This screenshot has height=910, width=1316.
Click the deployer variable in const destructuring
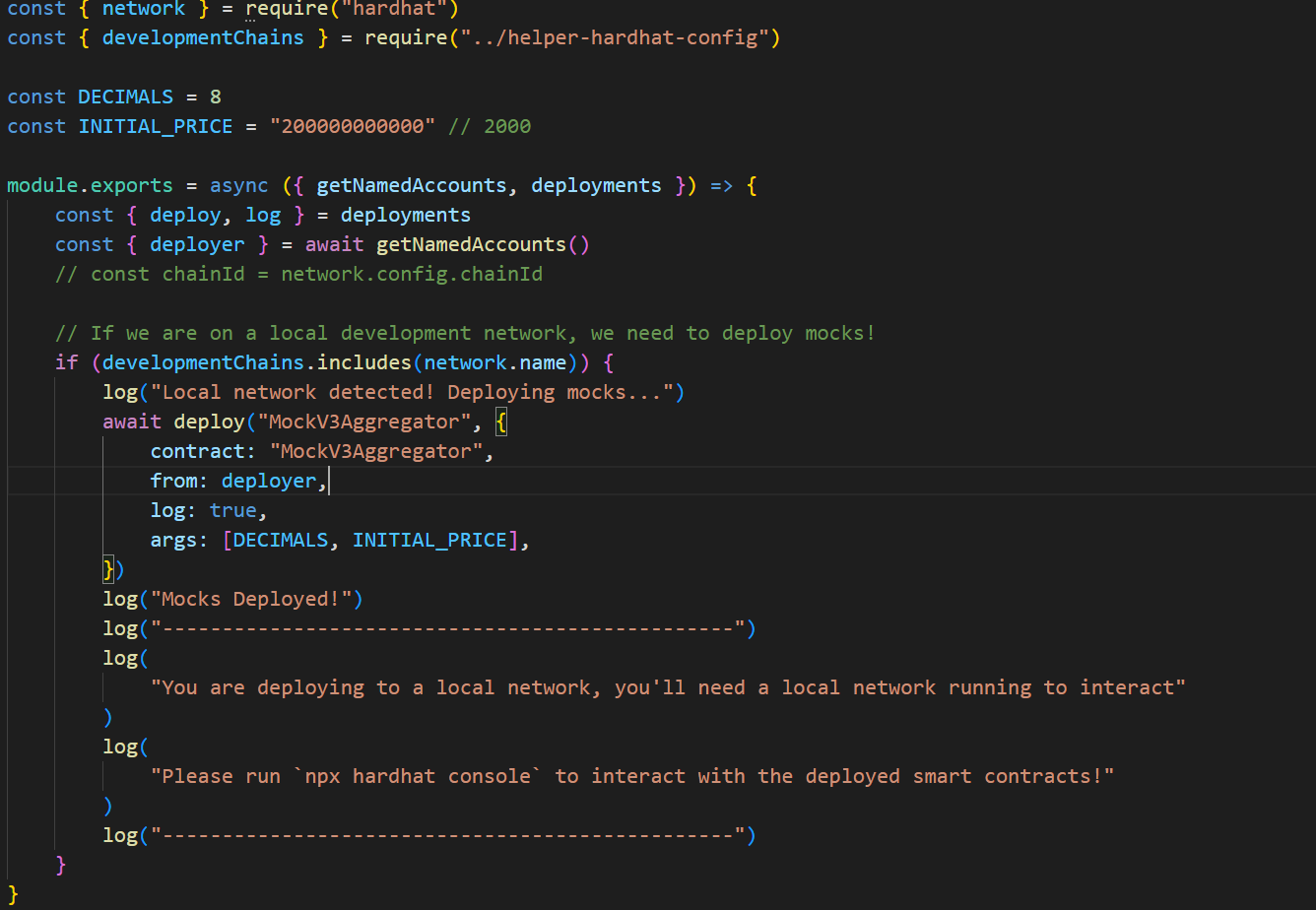click(x=197, y=245)
